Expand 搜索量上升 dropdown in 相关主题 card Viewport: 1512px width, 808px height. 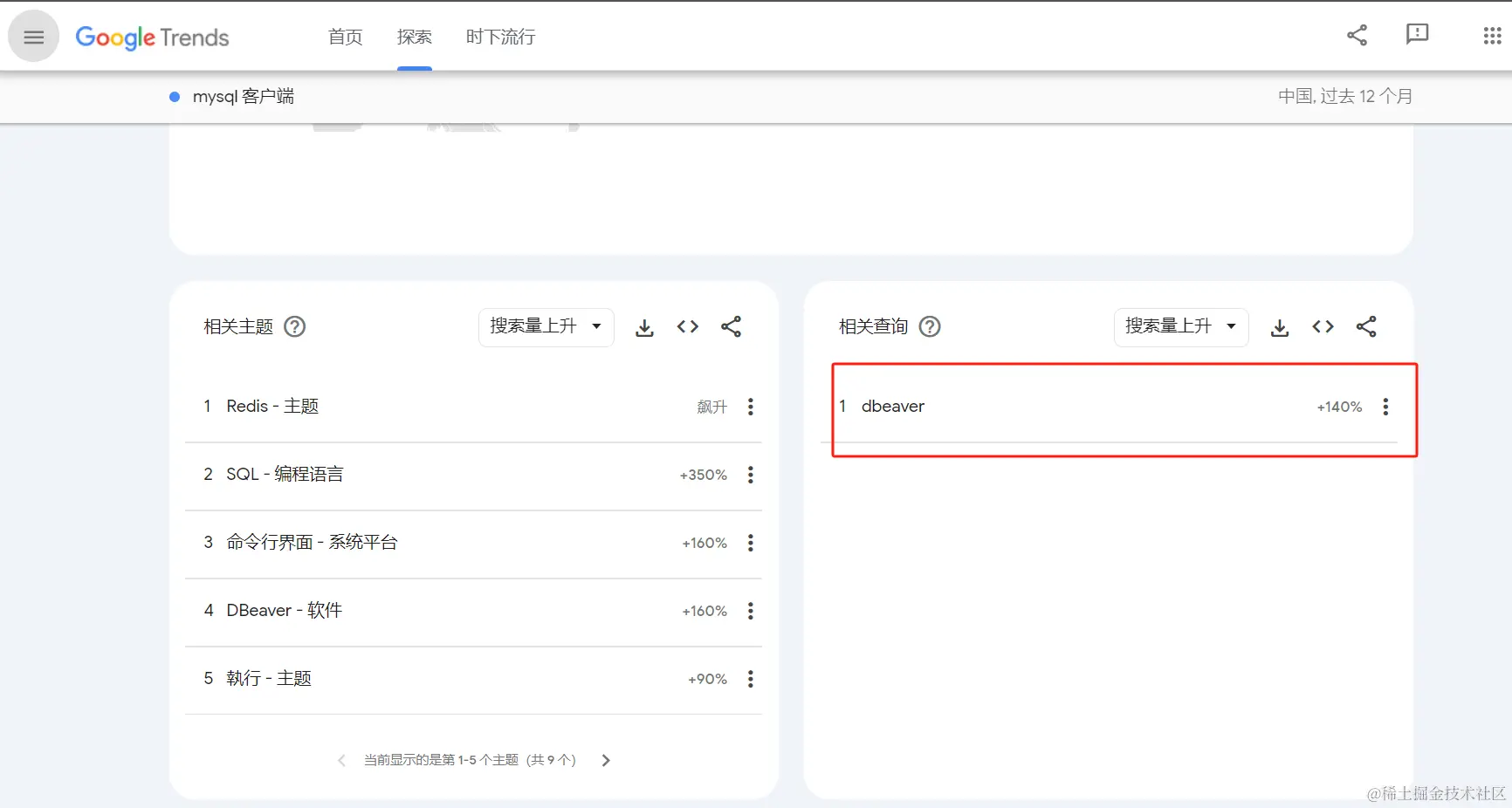pyautogui.click(x=546, y=326)
